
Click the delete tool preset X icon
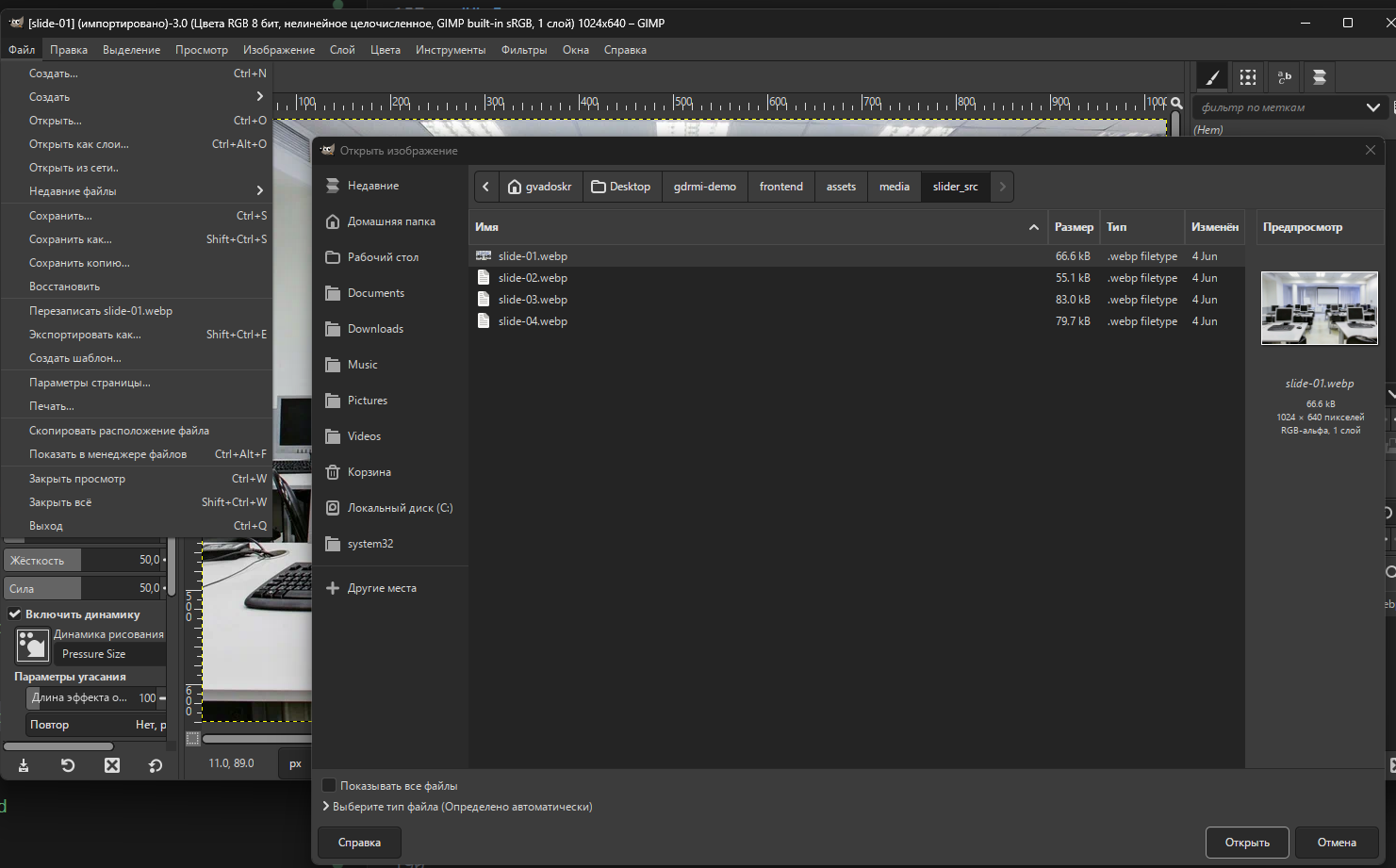pos(112,765)
